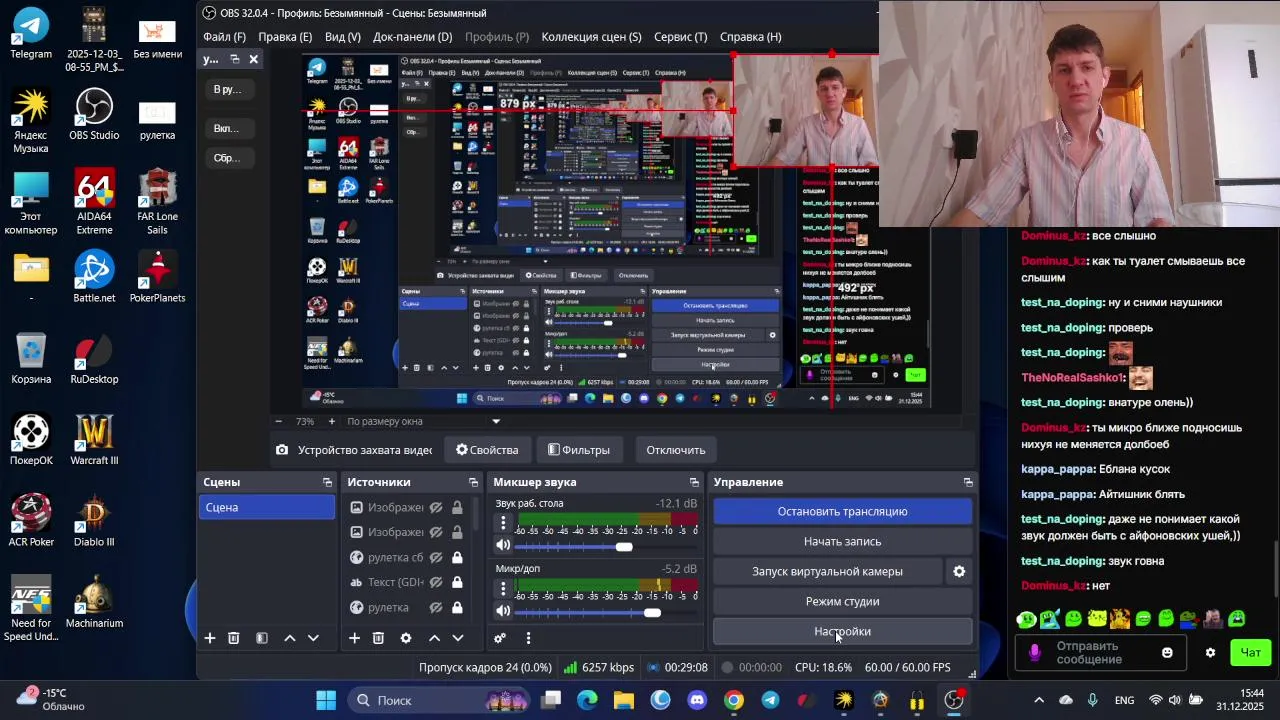Open ENG language switcher in taskbar
Screen dimensions: 1280x720
[1124, 700]
